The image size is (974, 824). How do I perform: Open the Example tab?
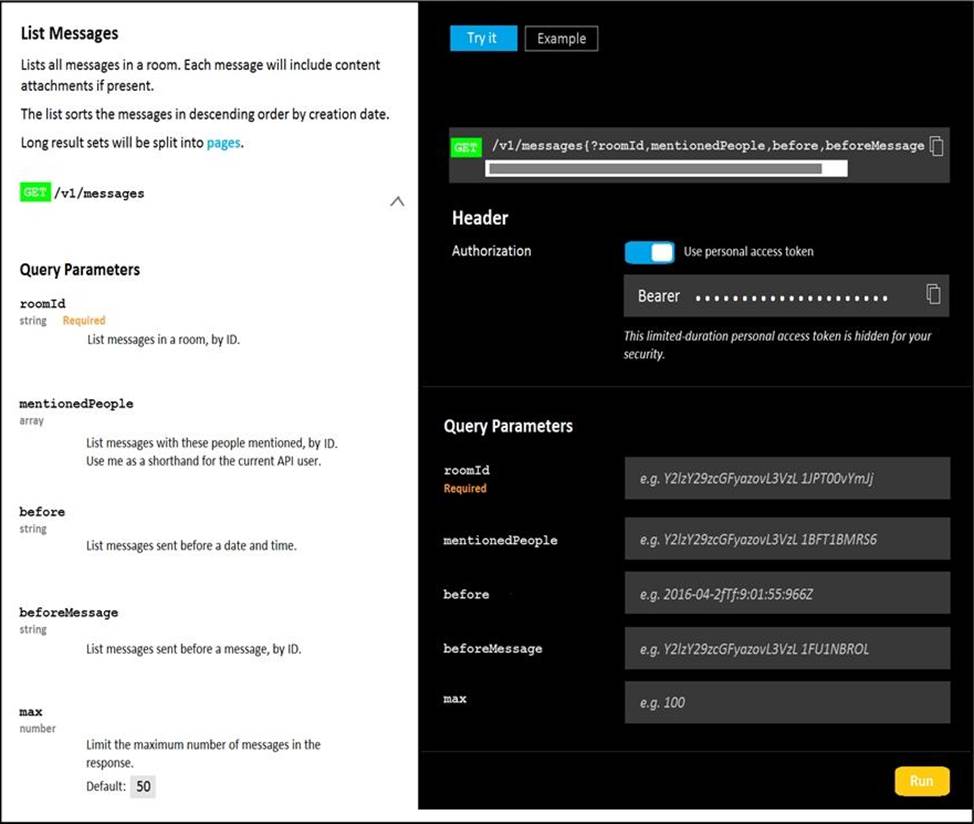561,38
